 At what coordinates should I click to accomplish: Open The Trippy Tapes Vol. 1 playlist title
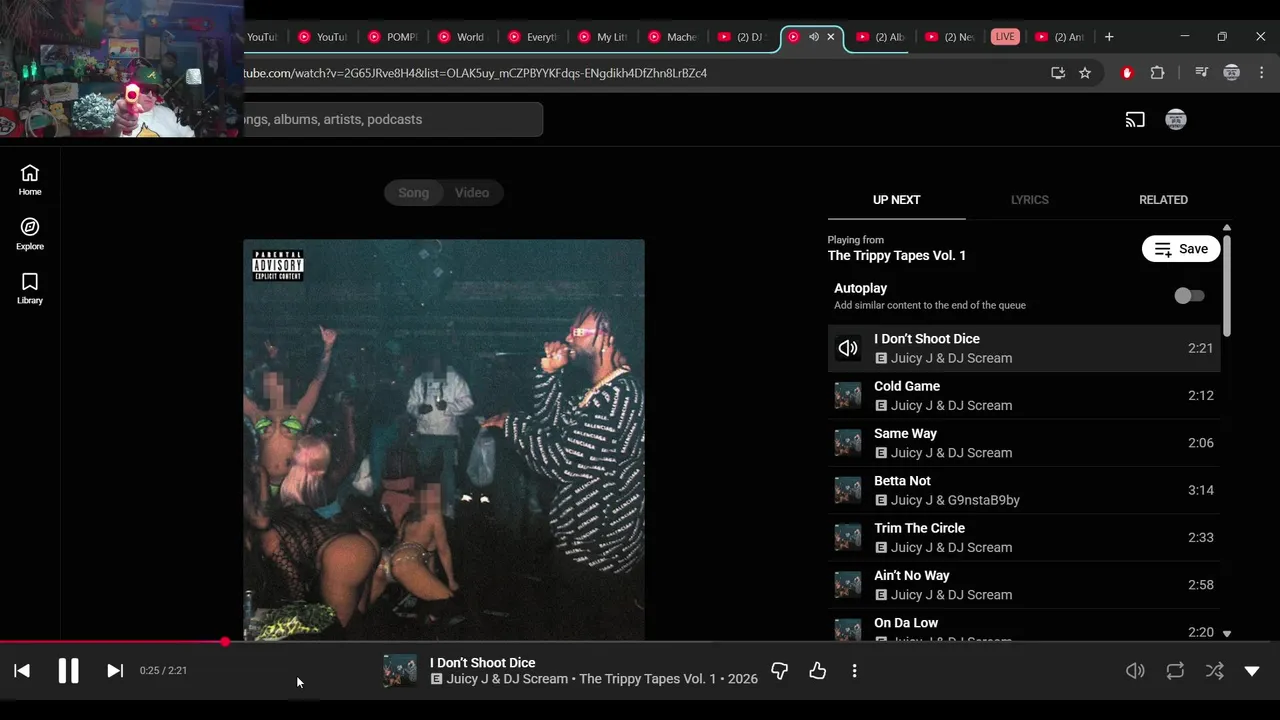[x=896, y=256]
